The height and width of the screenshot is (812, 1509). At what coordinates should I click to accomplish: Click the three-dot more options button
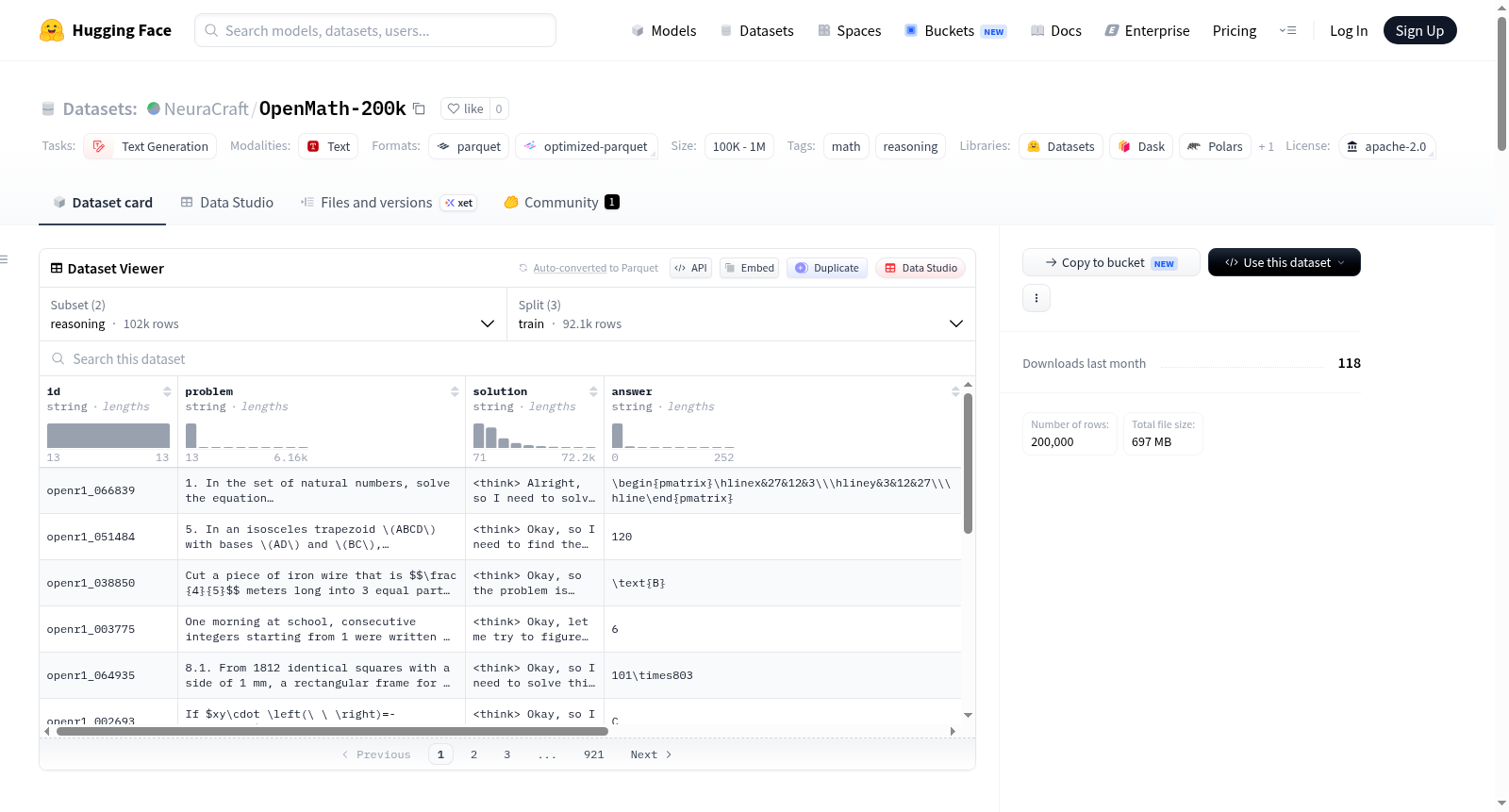[1036, 298]
